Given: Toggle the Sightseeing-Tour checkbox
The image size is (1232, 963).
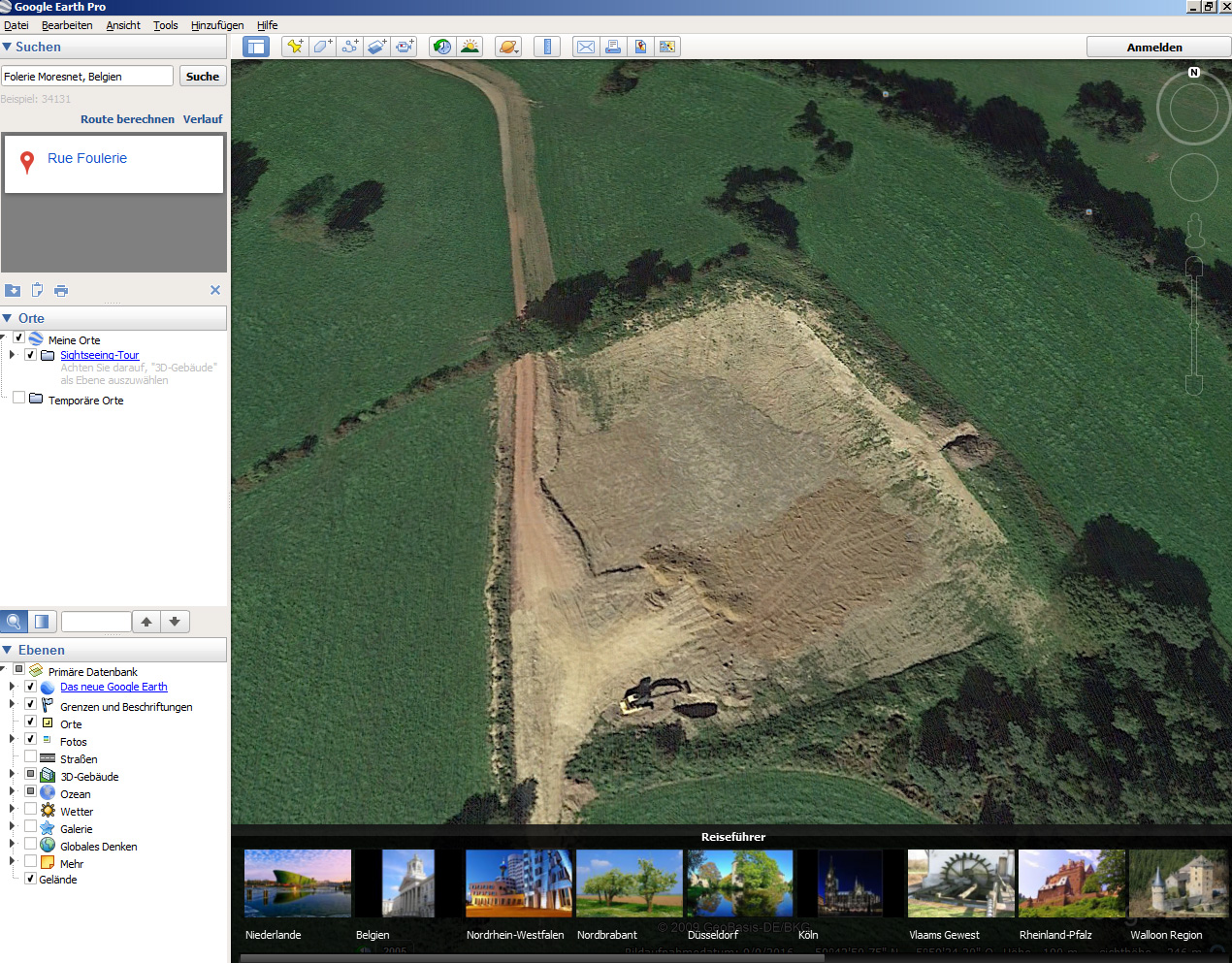Looking at the screenshot, I should (30, 355).
